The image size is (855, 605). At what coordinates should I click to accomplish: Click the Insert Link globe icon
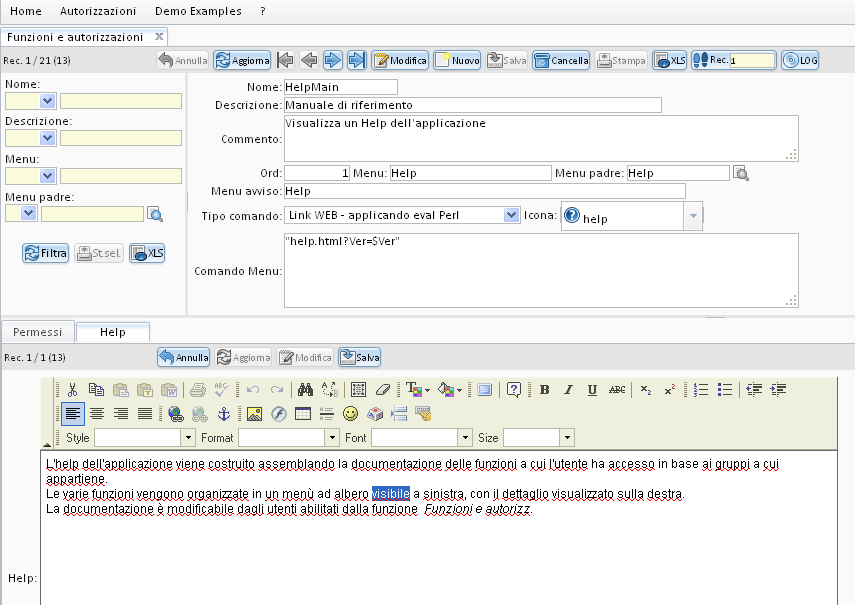tap(176, 414)
